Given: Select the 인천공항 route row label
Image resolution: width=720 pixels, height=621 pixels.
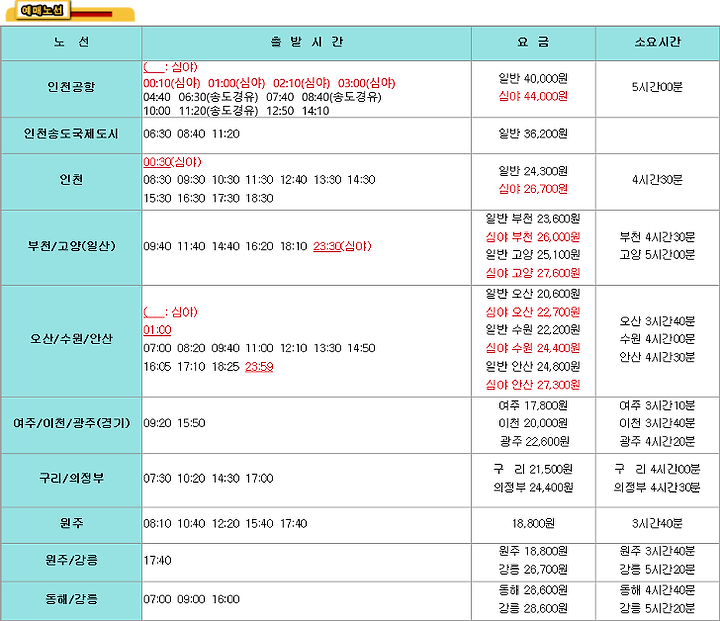Looking at the screenshot, I should point(71,87).
